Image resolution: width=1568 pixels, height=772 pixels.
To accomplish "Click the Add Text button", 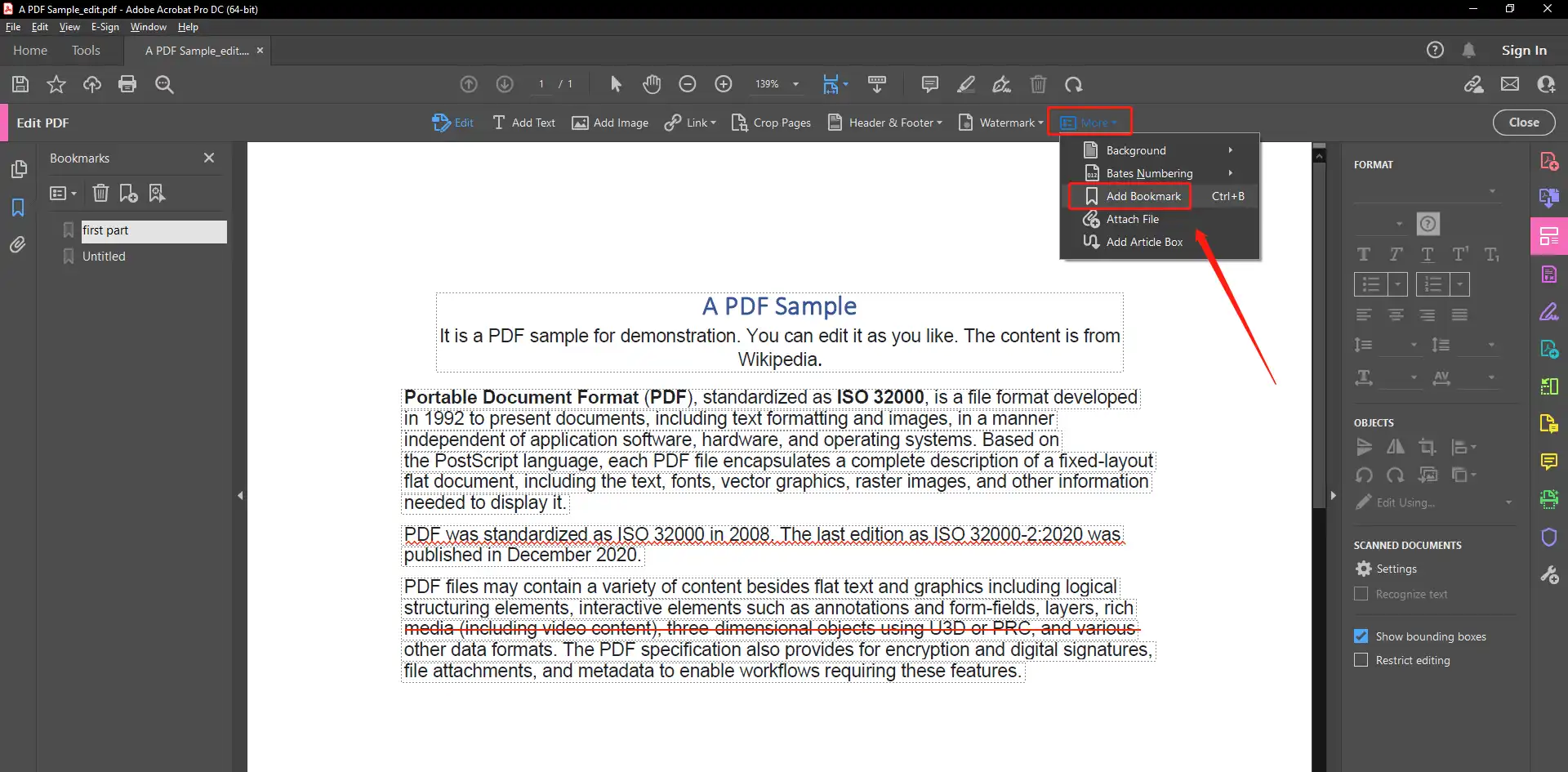I will [x=523, y=123].
